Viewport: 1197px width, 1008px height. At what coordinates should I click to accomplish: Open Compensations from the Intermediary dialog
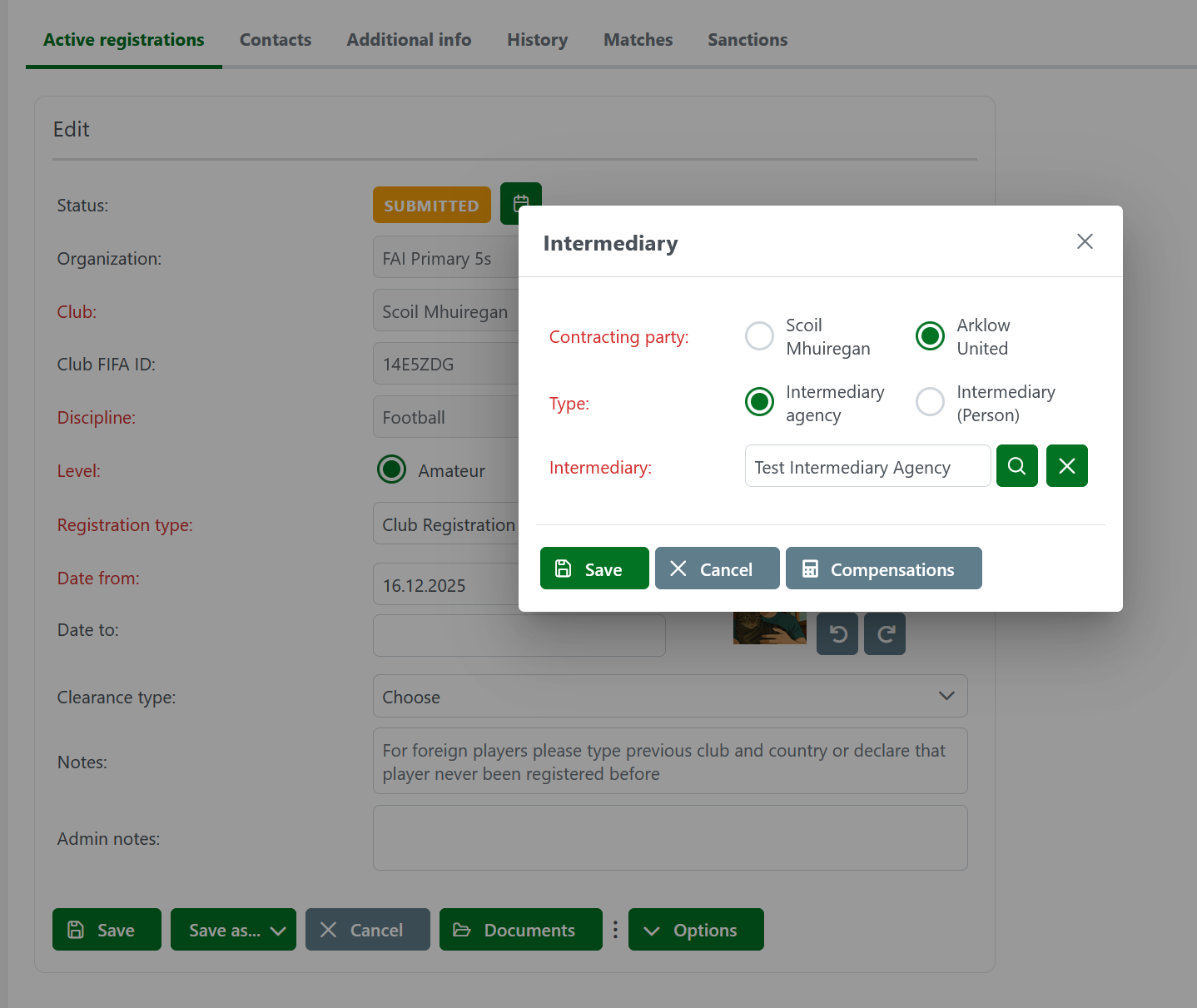coord(883,569)
